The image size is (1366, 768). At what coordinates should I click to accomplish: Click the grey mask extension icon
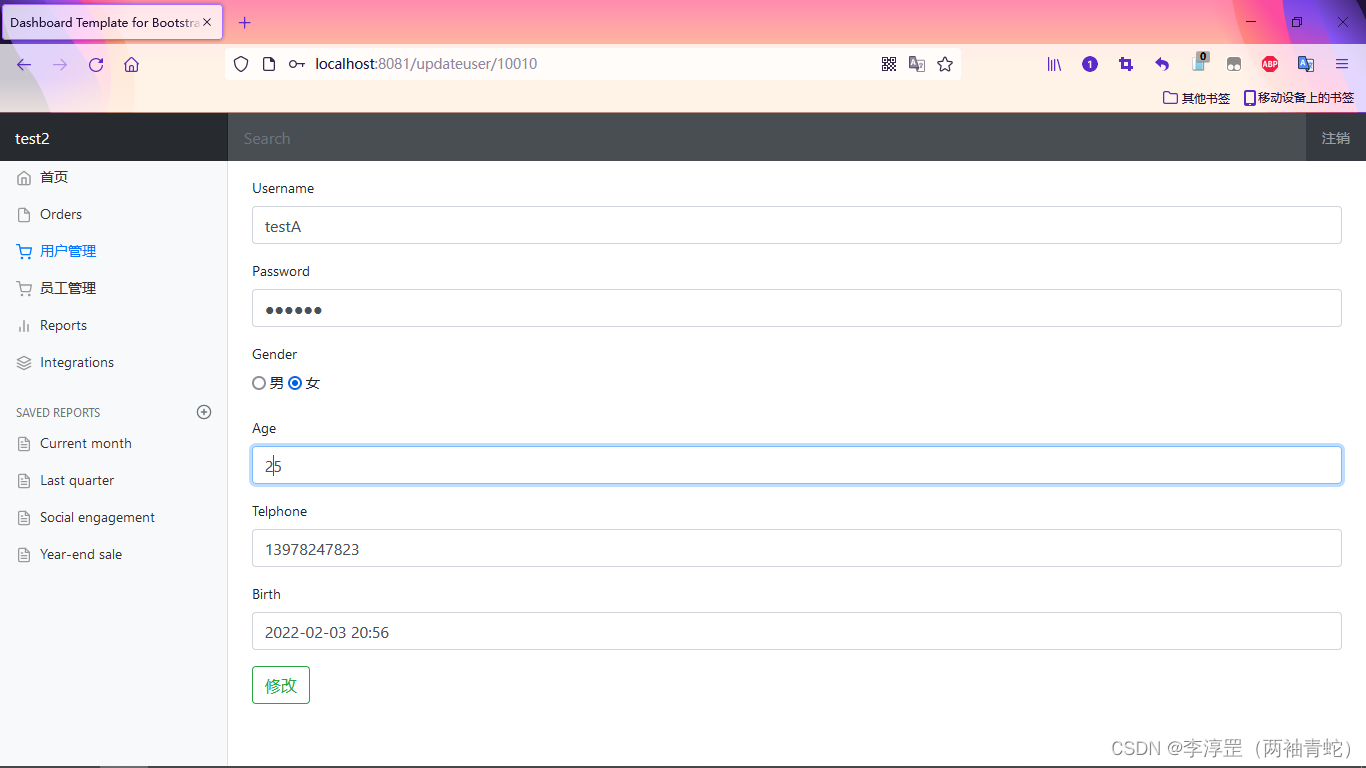click(x=1234, y=64)
